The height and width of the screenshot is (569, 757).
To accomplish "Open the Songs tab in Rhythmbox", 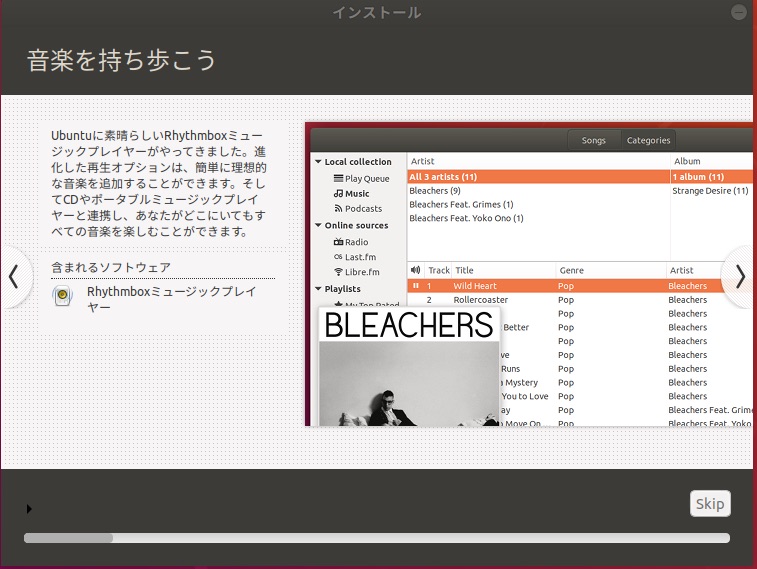I will coord(593,140).
